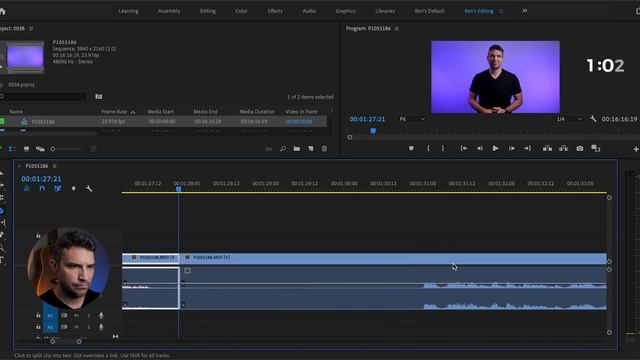Click the Program monitor timecode 00:01:27:21
This screenshot has width=640, height=360.
click(x=367, y=119)
